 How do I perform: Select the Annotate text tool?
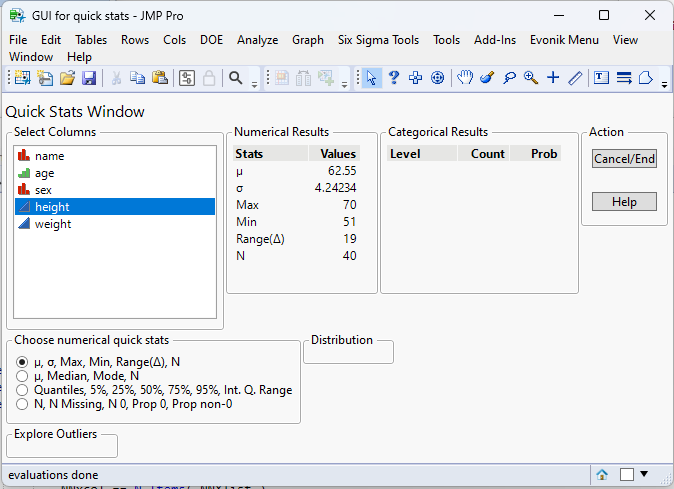(x=601, y=78)
